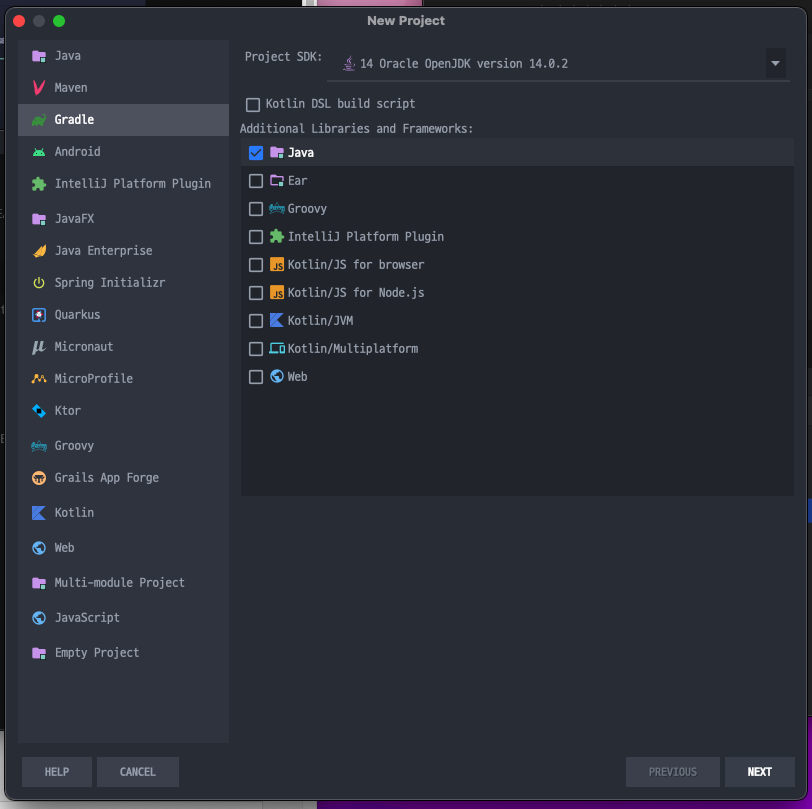Image resolution: width=812 pixels, height=809 pixels.
Task: Click the Spring Initializr power icon
Action: coord(39,283)
